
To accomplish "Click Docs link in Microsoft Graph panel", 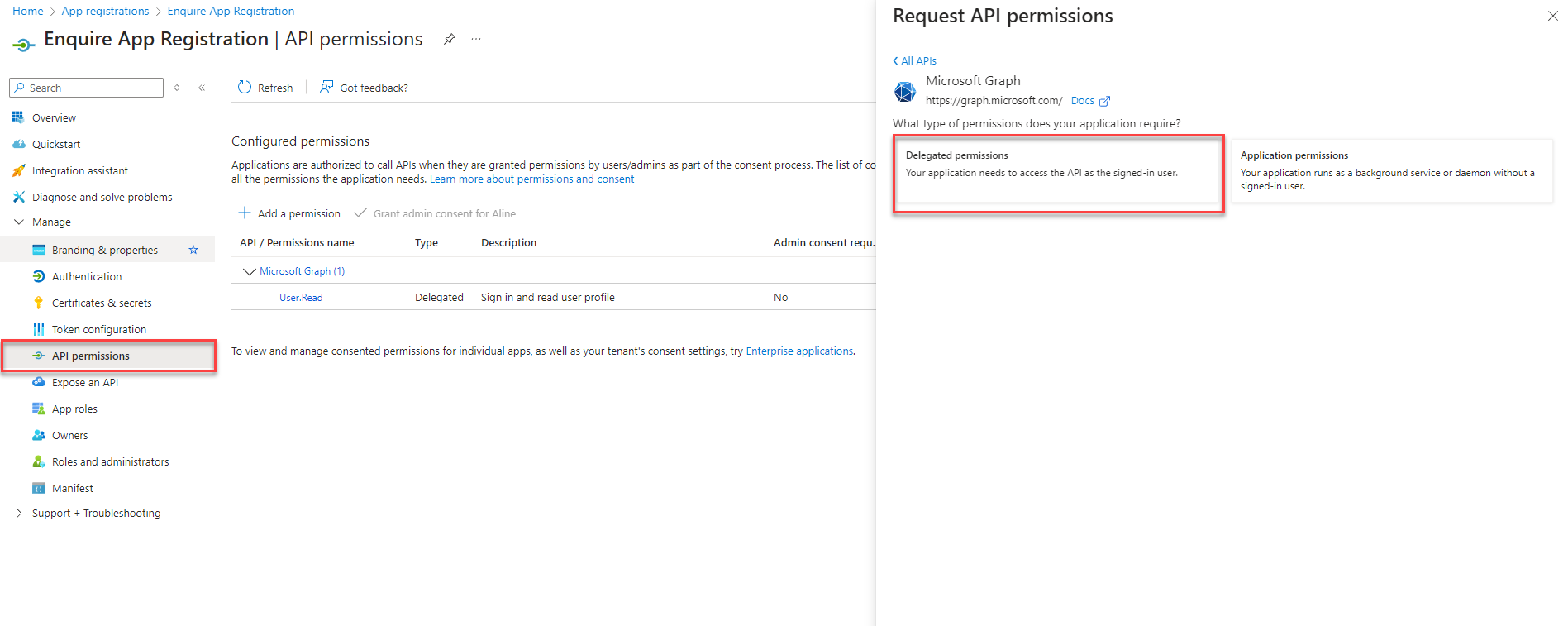I will (1083, 101).
